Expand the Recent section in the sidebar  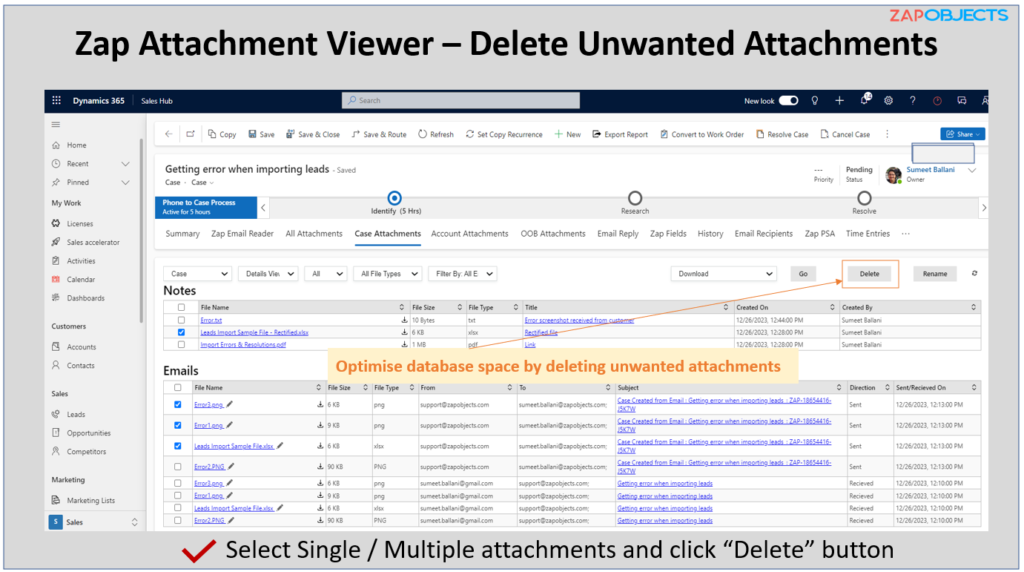(x=125, y=164)
